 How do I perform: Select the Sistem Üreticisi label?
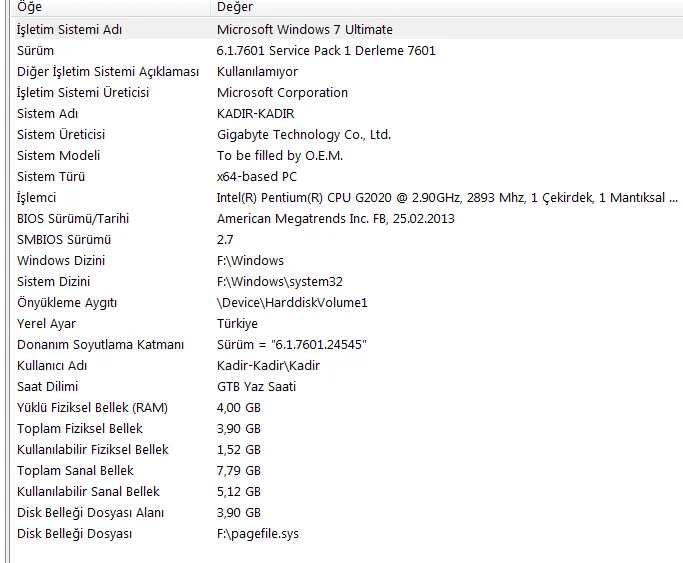click(61, 135)
